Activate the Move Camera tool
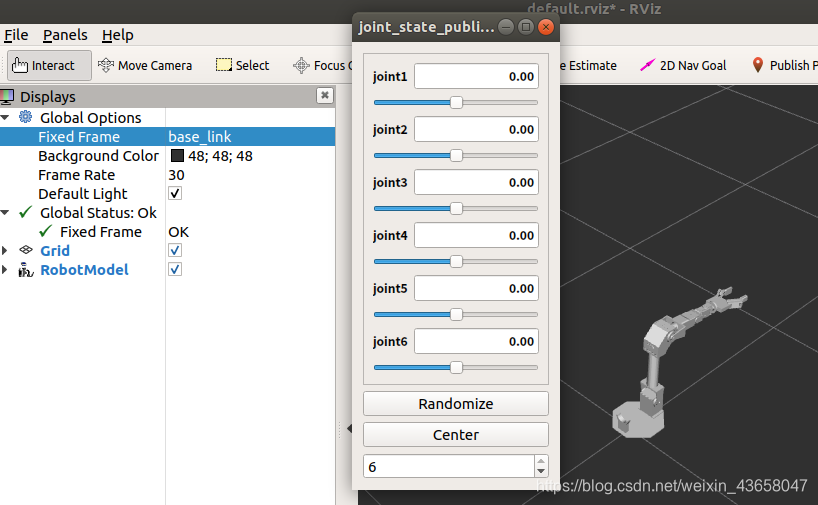Image resolution: width=818 pixels, height=505 pixels. (x=145, y=65)
